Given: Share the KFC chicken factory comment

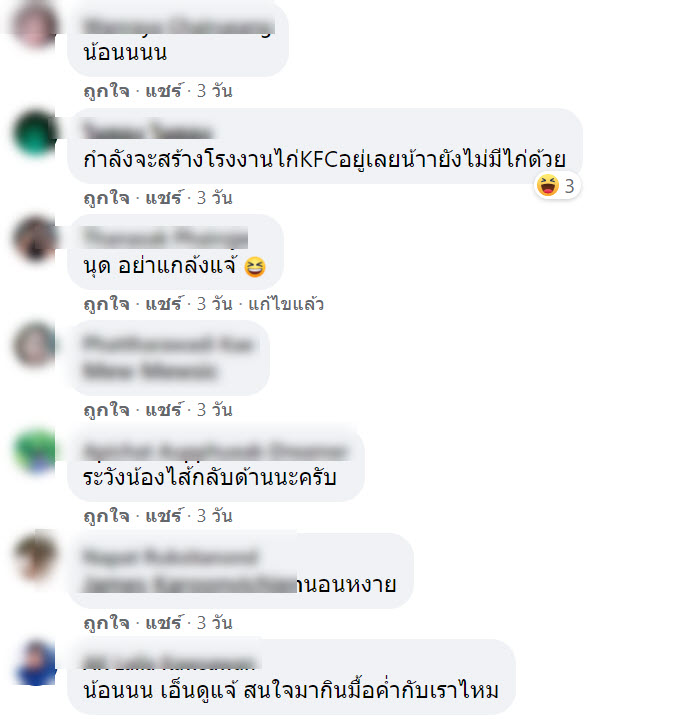Looking at the screenshot, I should click(x=164, y=198).
